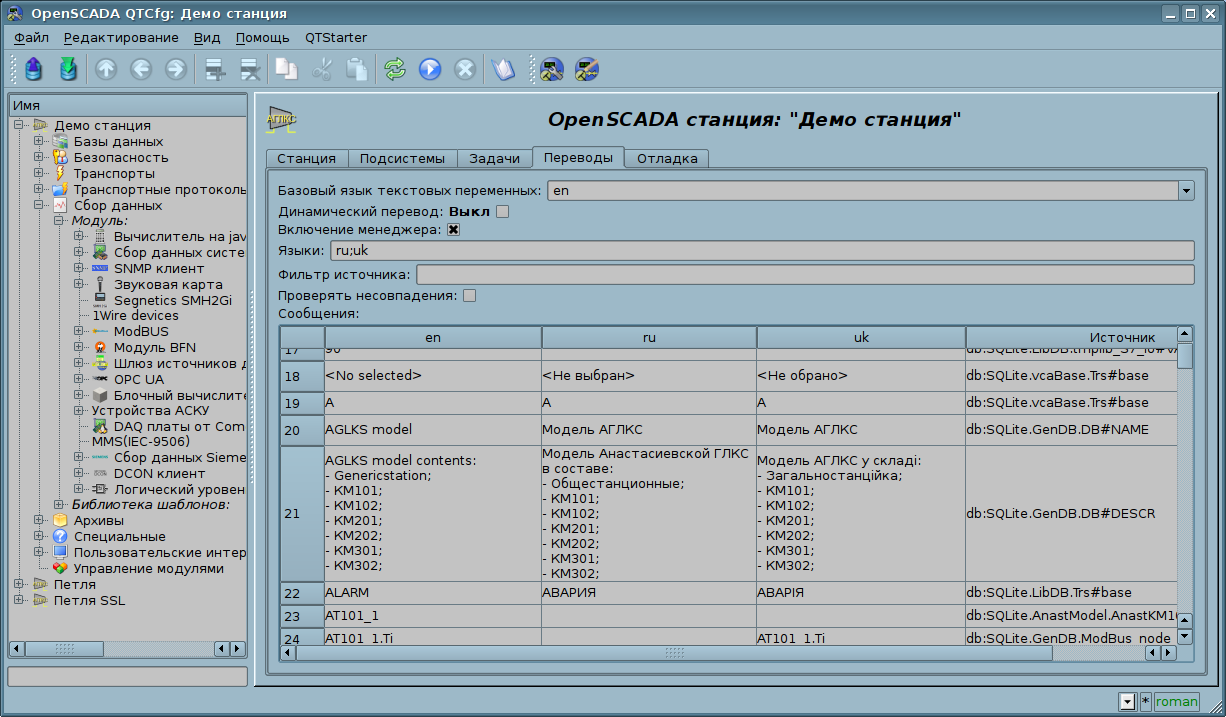
Task: Click the save to database toolbar icon
Action: click(68, 69)
